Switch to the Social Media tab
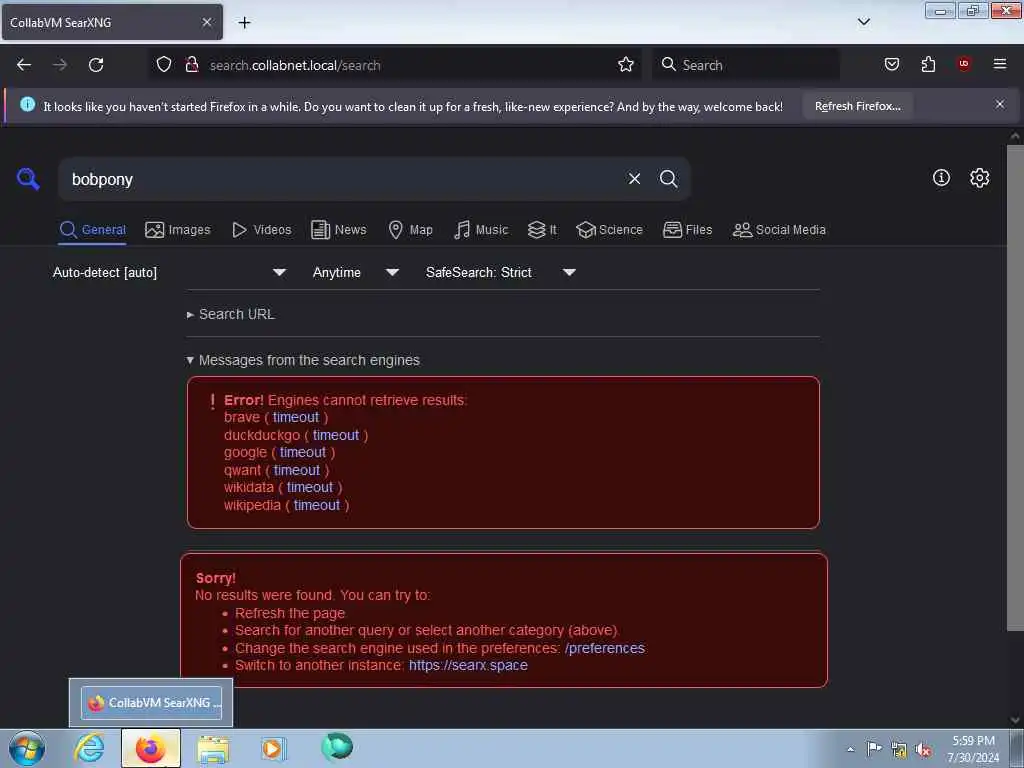This screenshot has height=768, width=1024. click(x=779, y=230)
